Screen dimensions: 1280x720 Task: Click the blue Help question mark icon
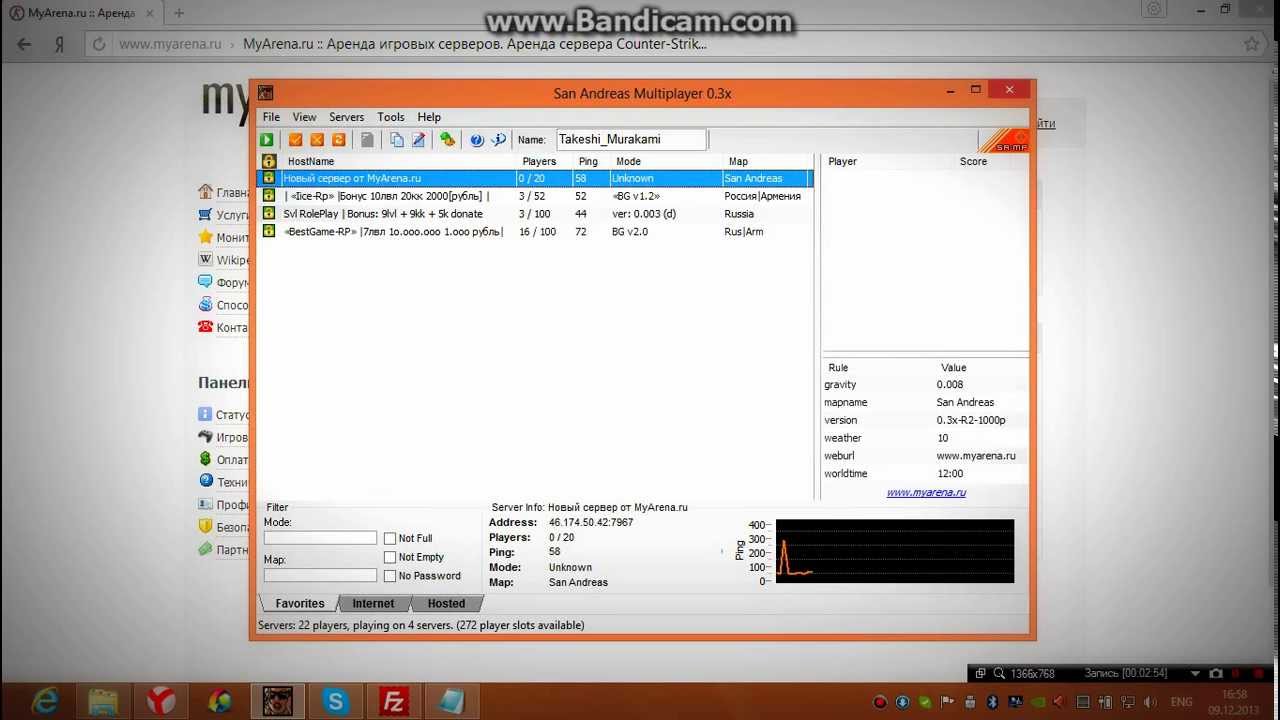(477, 140)
